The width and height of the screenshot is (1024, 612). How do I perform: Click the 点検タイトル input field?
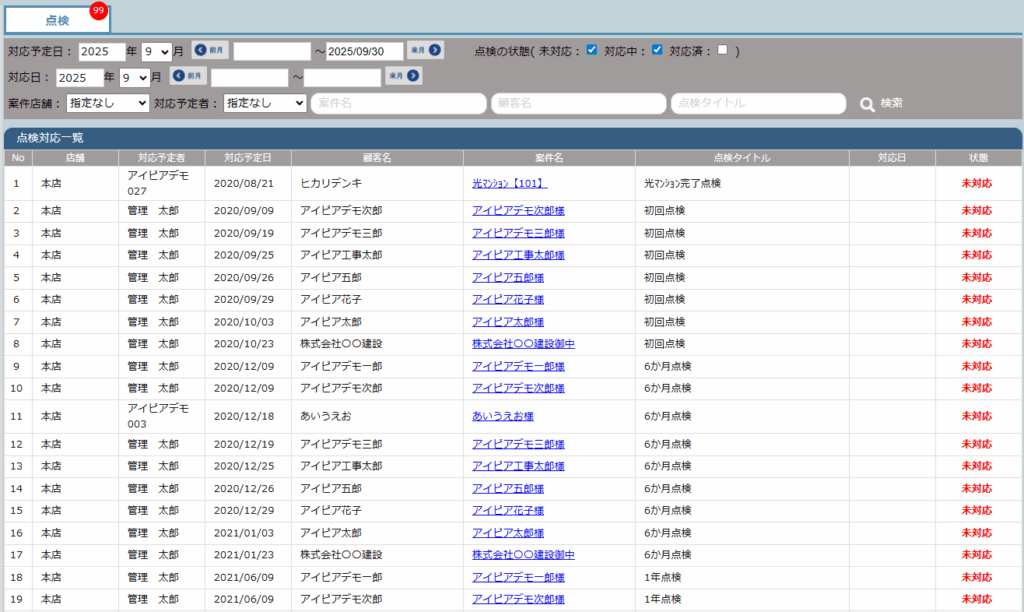point(758,103)
